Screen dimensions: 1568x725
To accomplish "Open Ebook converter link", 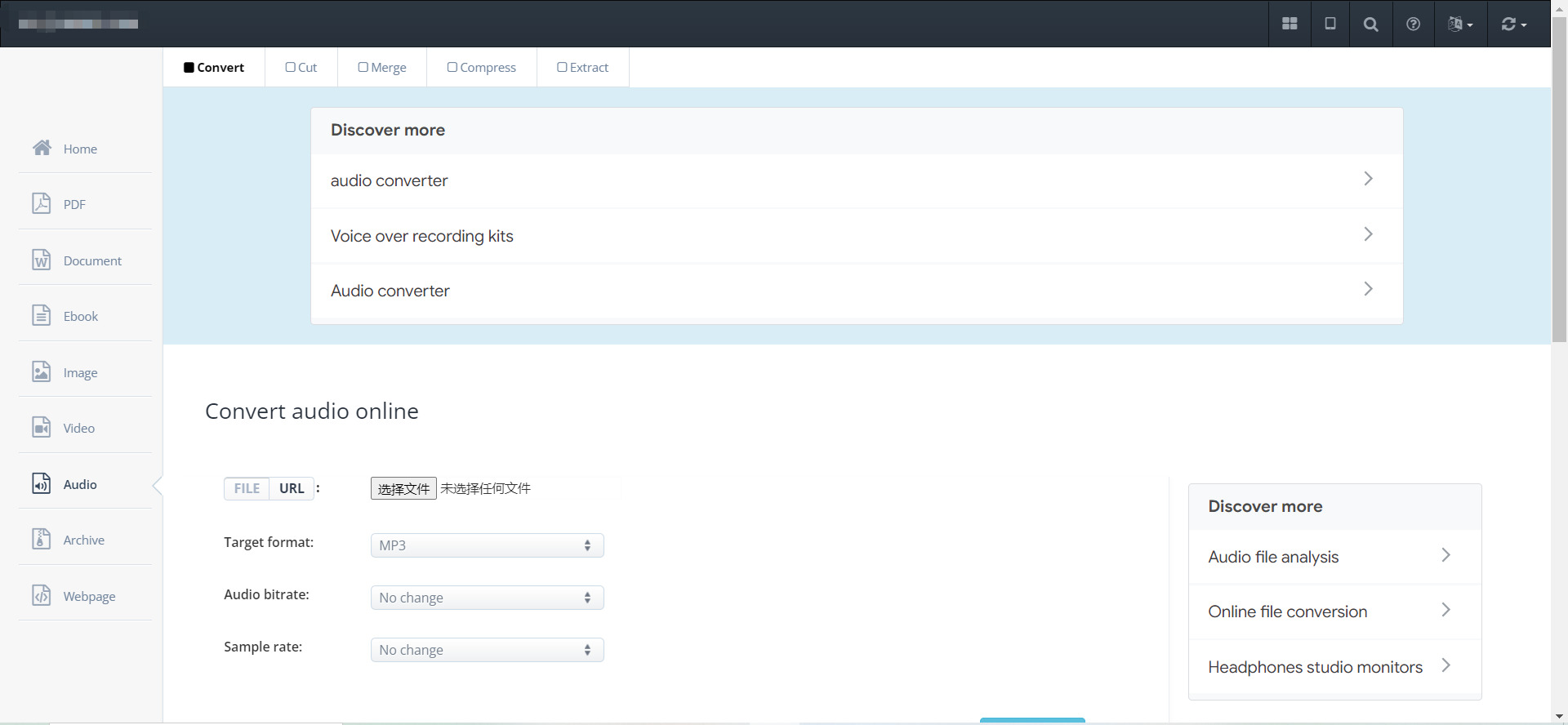I will click(x=81, y=316).
